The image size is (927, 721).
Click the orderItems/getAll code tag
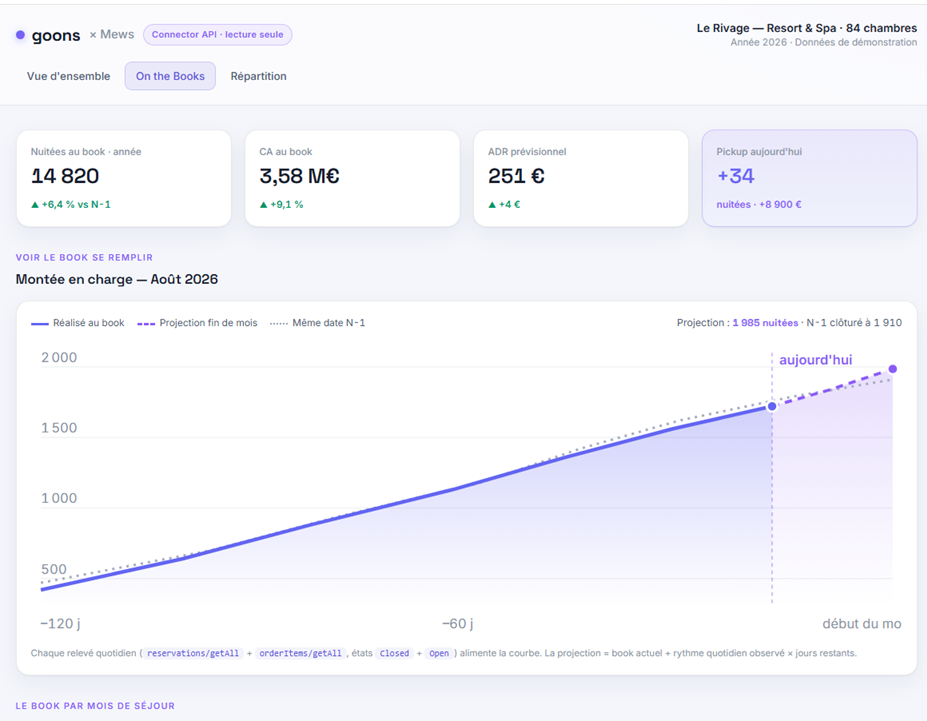pyautogui.click(x=300, y=653)
